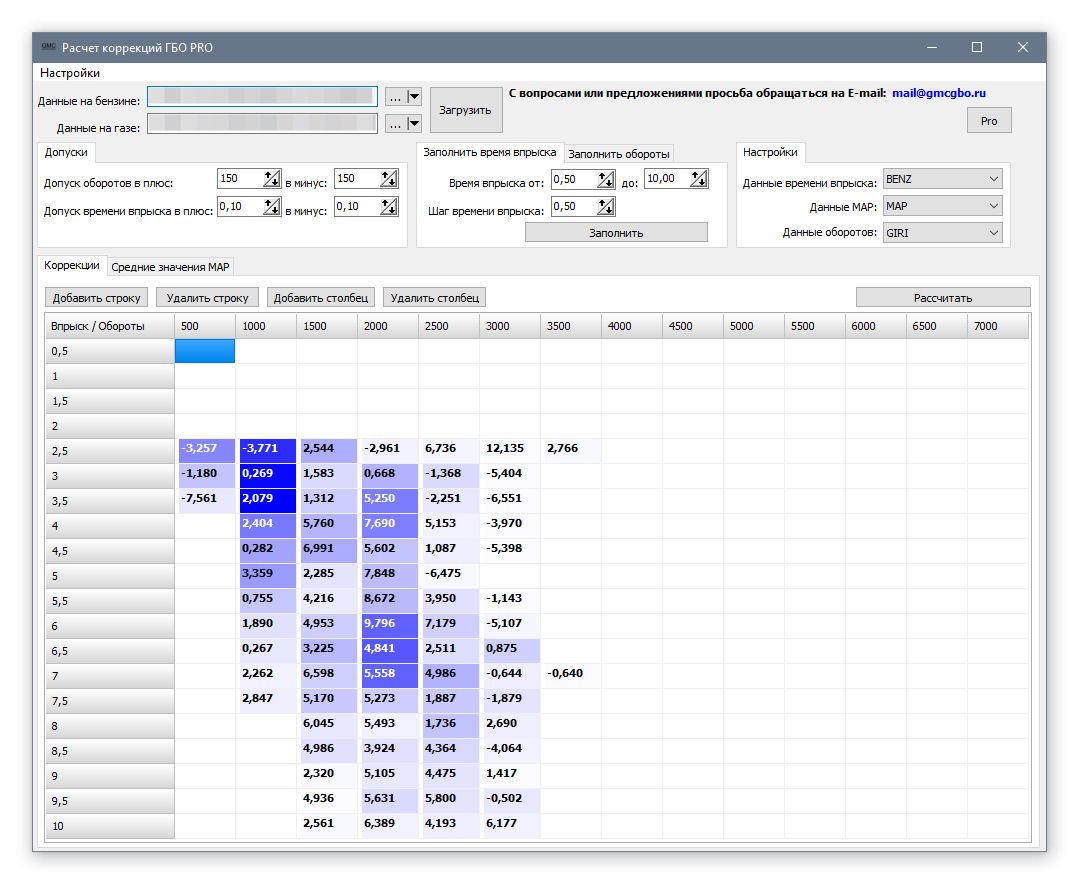Viewport: 1079px width, 884px height.
Task: Click stepper for injection time tolerance minus
Action: coord(389,206)
